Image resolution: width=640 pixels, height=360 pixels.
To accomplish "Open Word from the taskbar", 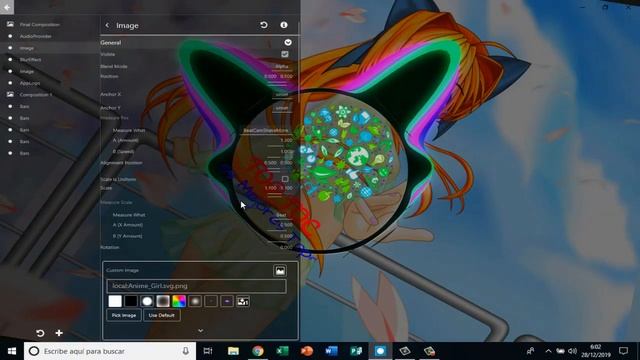I will (331, 351).
